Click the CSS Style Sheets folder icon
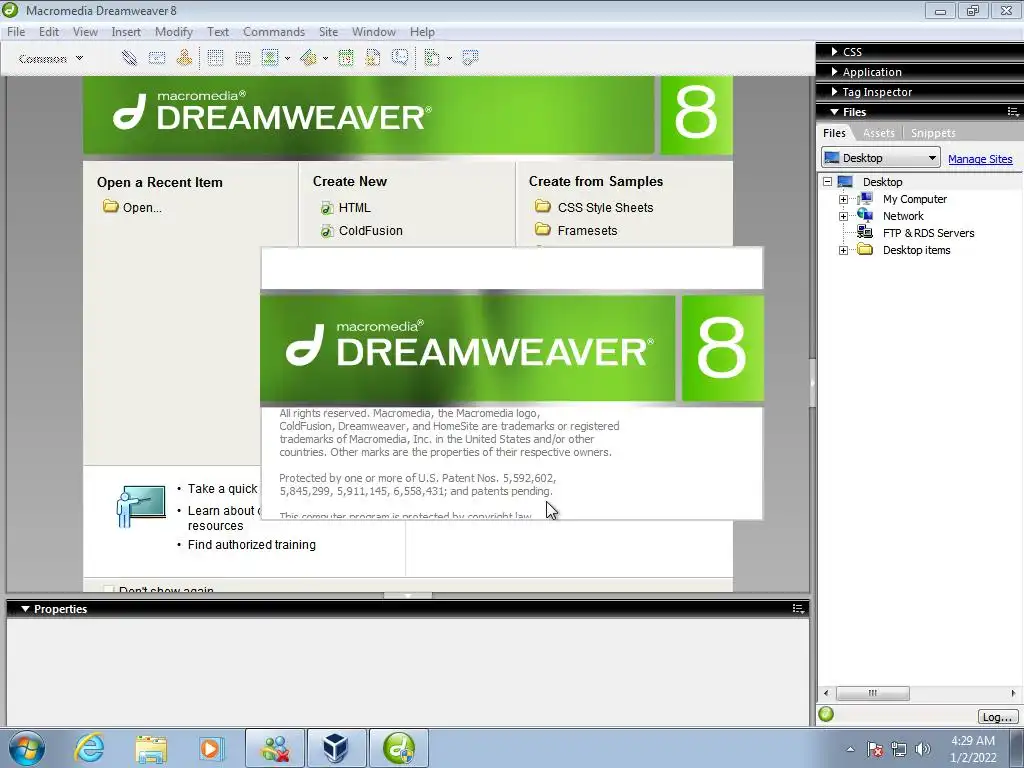 [543, 207]
